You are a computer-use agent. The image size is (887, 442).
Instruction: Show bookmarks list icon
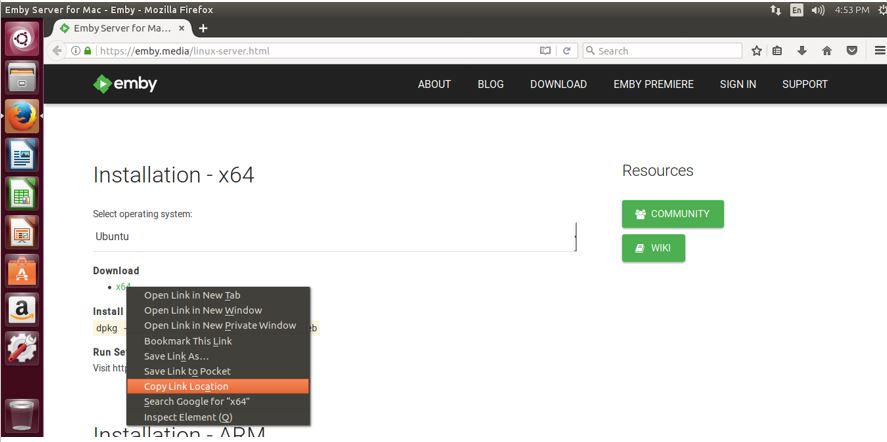777,51
